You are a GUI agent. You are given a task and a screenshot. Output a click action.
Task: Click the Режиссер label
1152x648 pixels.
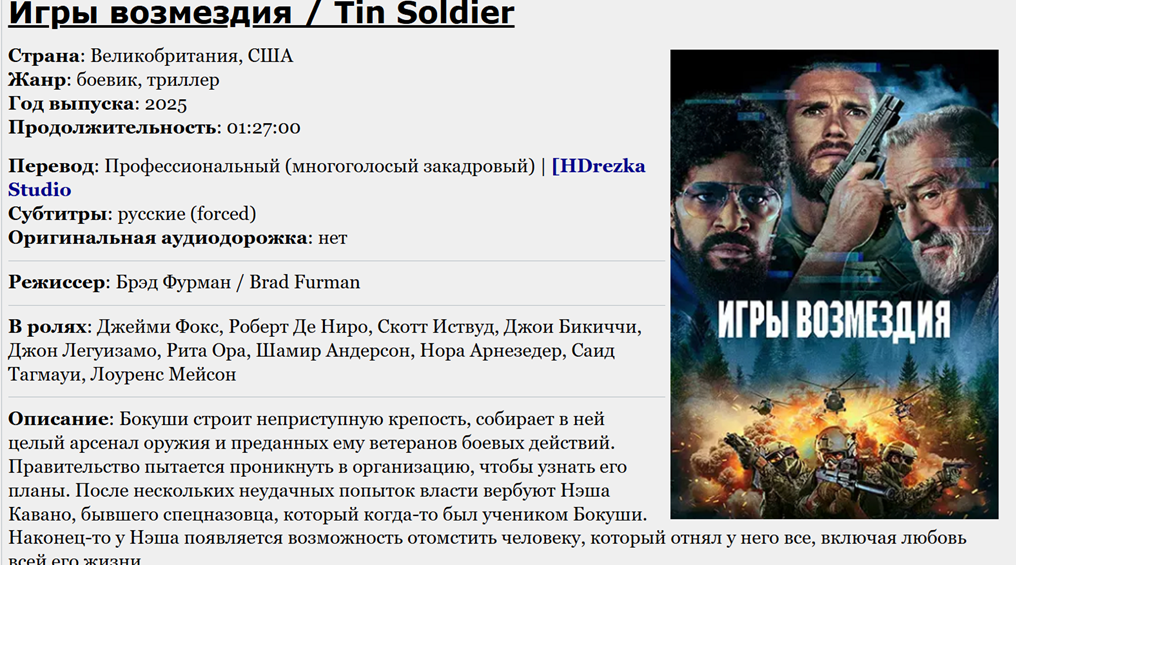pyautogui.click(x=57, y=283)
